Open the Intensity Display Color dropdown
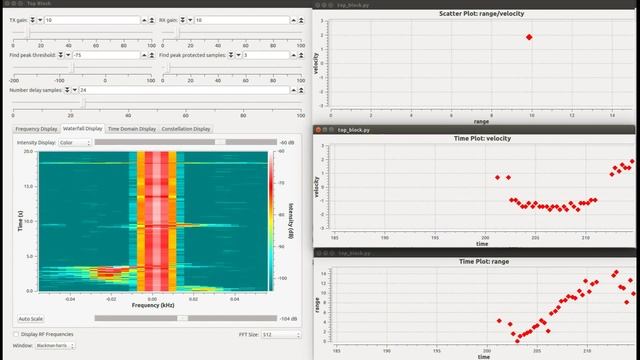640x360 pixels. 75,142
